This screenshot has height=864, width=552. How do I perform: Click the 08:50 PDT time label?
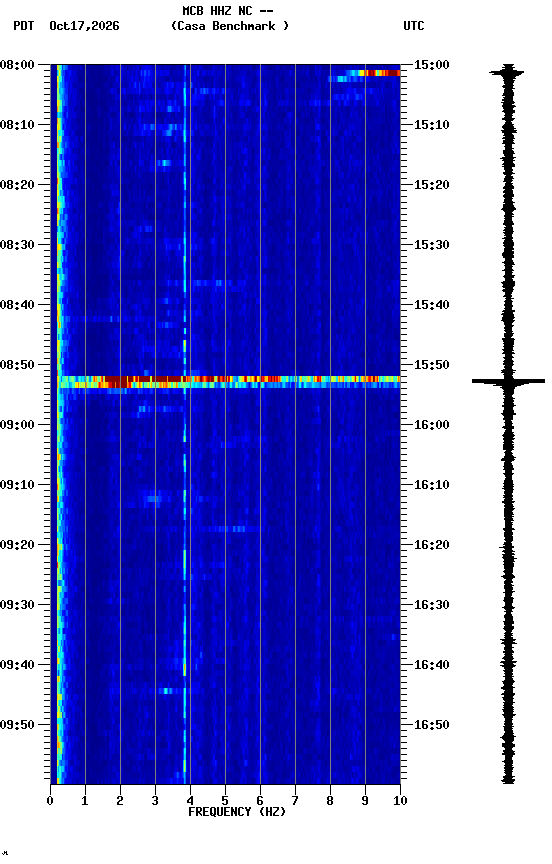pyautogui.click(x=17, y=365)
